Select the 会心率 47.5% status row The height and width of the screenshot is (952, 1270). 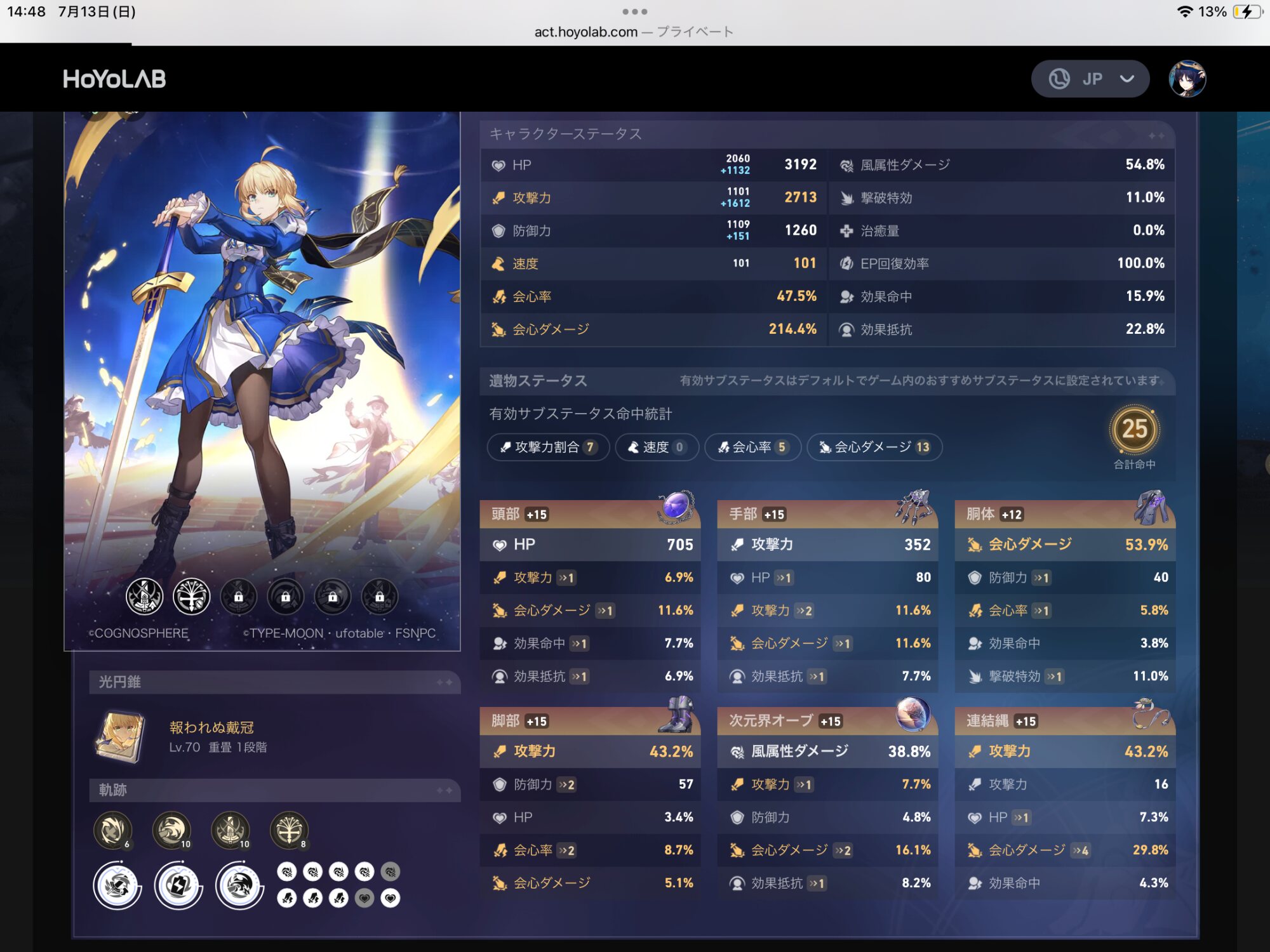pos(654,296)
